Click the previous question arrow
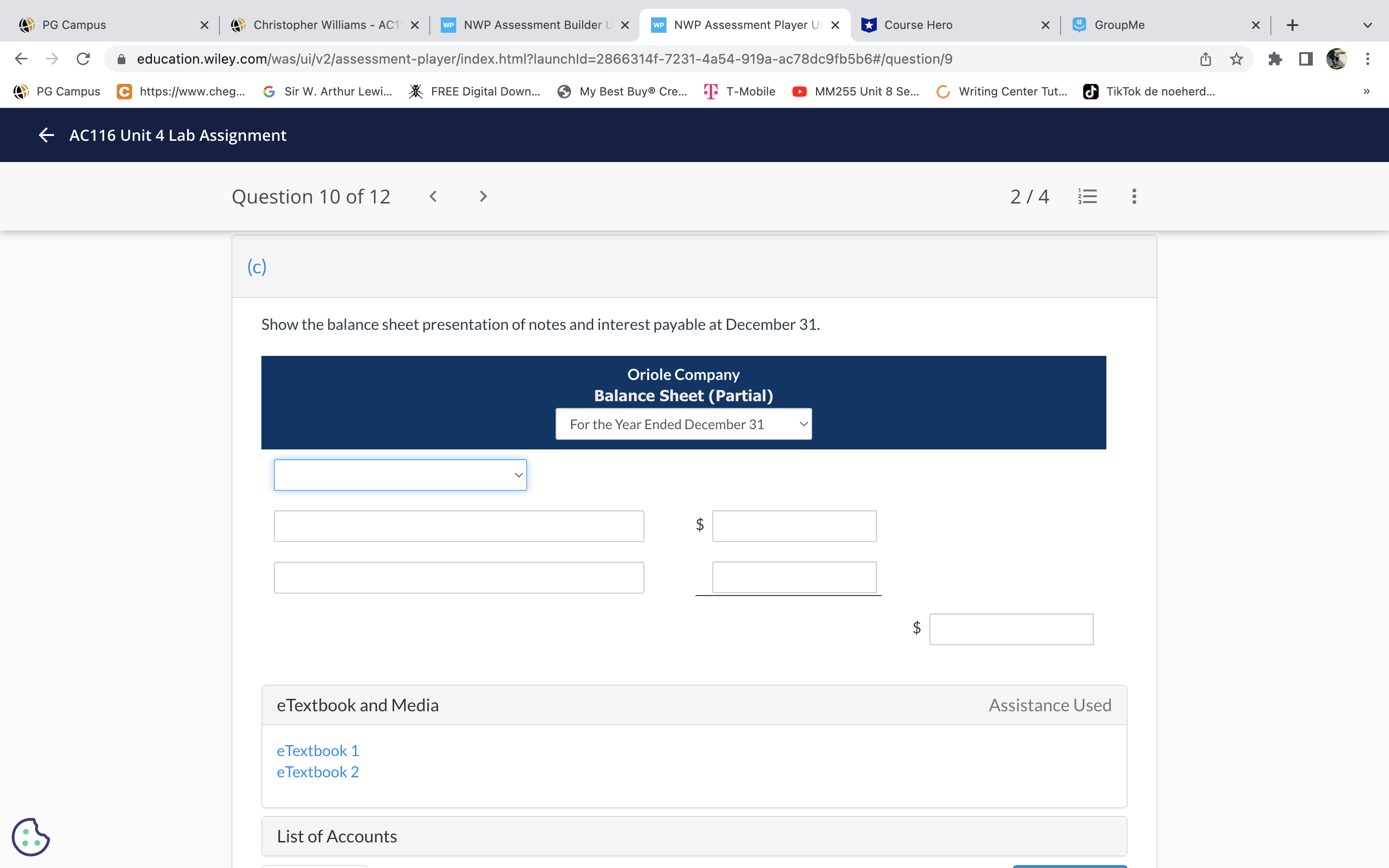 [434, 196]
